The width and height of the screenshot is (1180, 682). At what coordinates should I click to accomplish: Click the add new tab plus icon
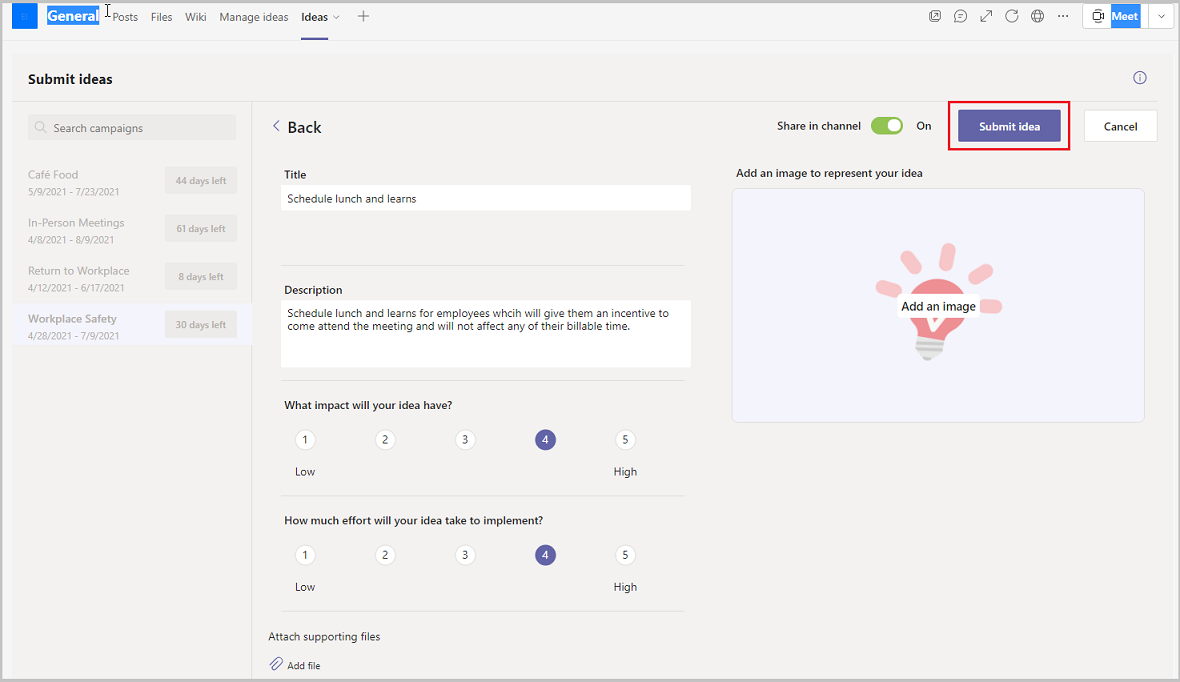363,17
